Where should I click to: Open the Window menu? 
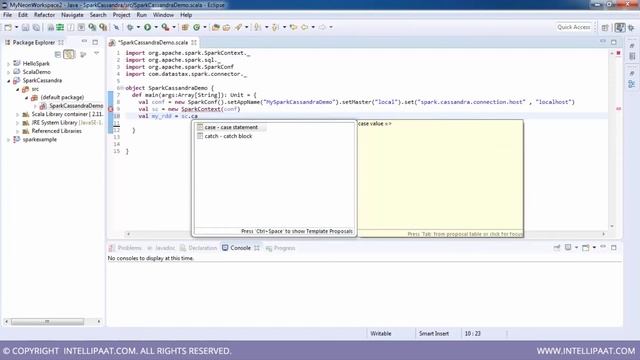(x=163, y=15)
